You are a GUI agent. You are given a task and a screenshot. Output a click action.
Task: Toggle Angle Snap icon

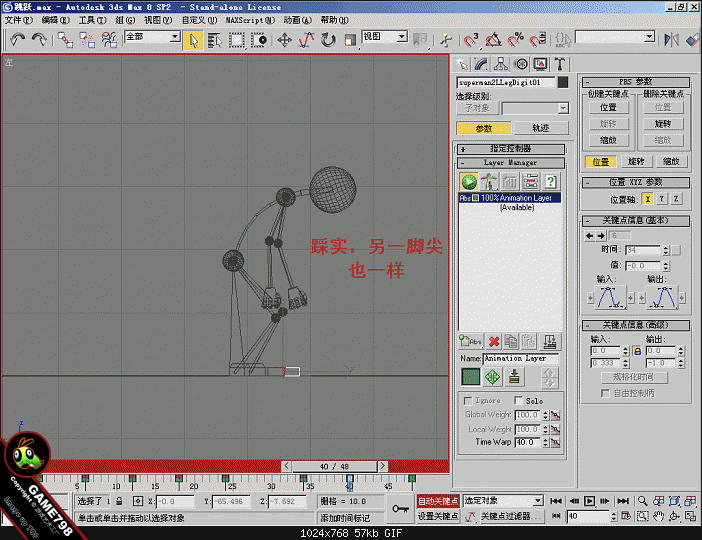click(493, 40)
